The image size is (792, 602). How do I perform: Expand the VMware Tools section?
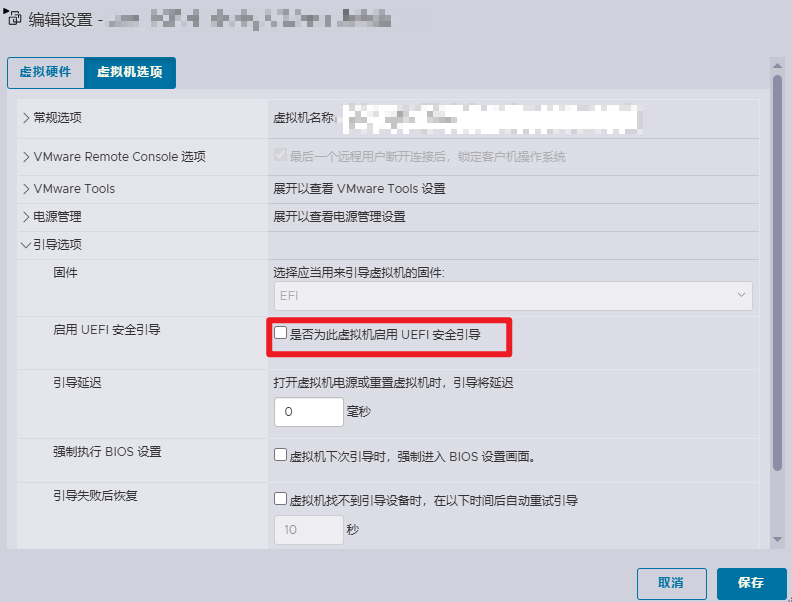pos(26,189)
